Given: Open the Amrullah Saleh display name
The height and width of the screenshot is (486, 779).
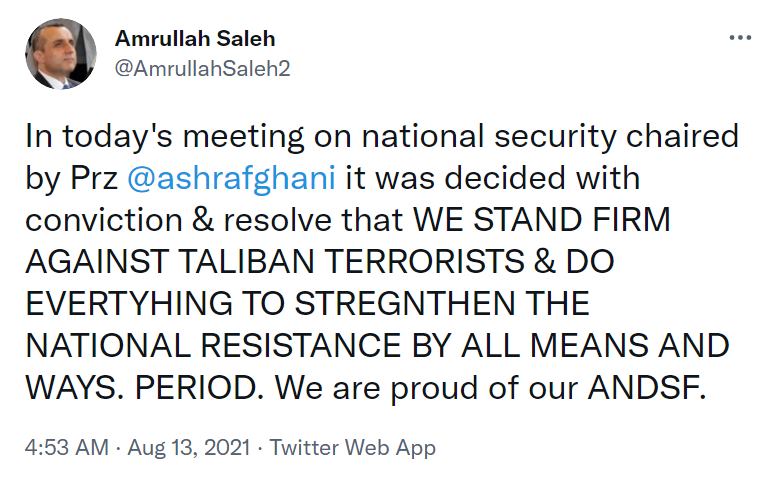Looking at the screenshot, I should point(195,39).
